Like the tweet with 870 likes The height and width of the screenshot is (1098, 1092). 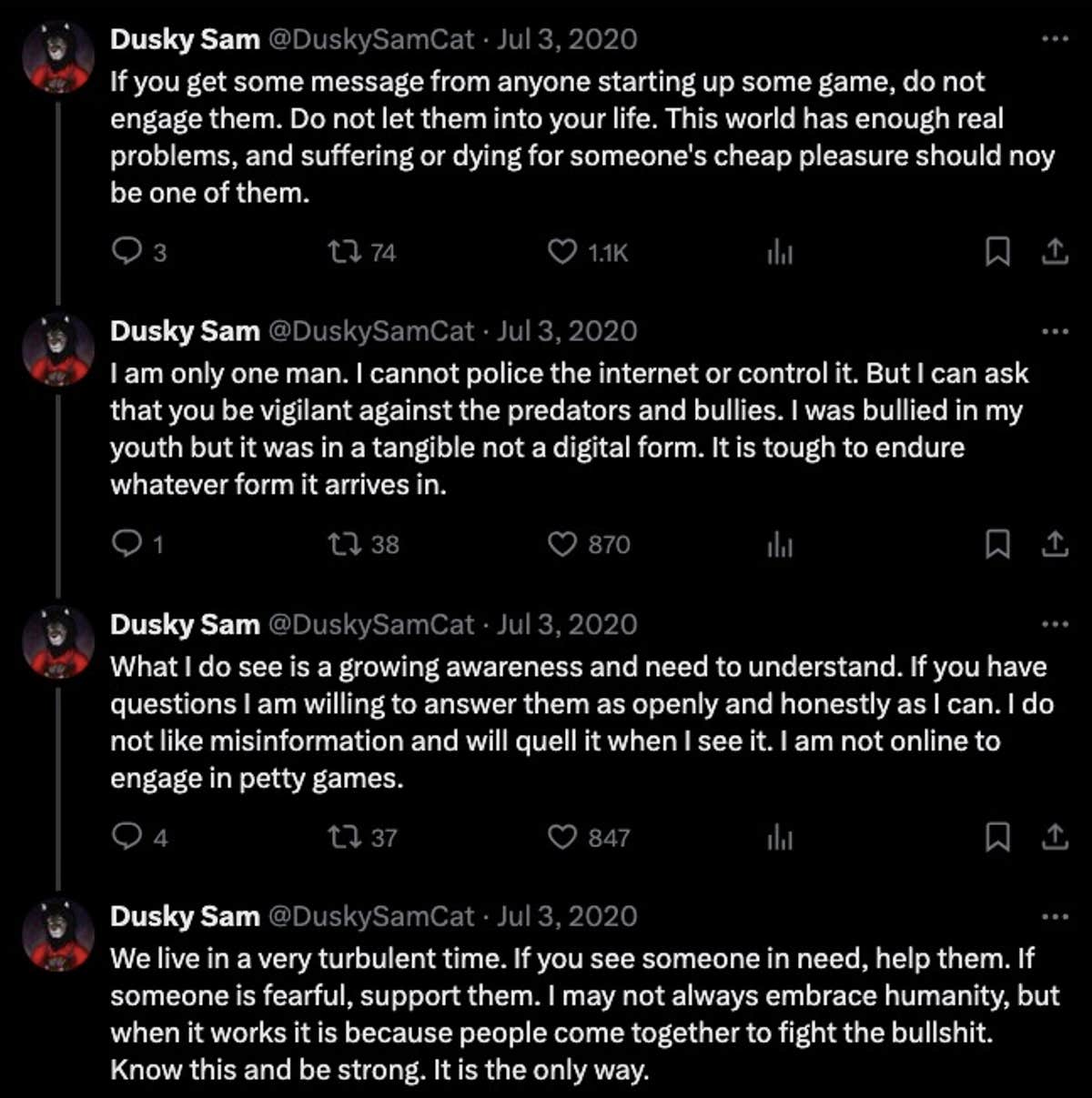561,544
